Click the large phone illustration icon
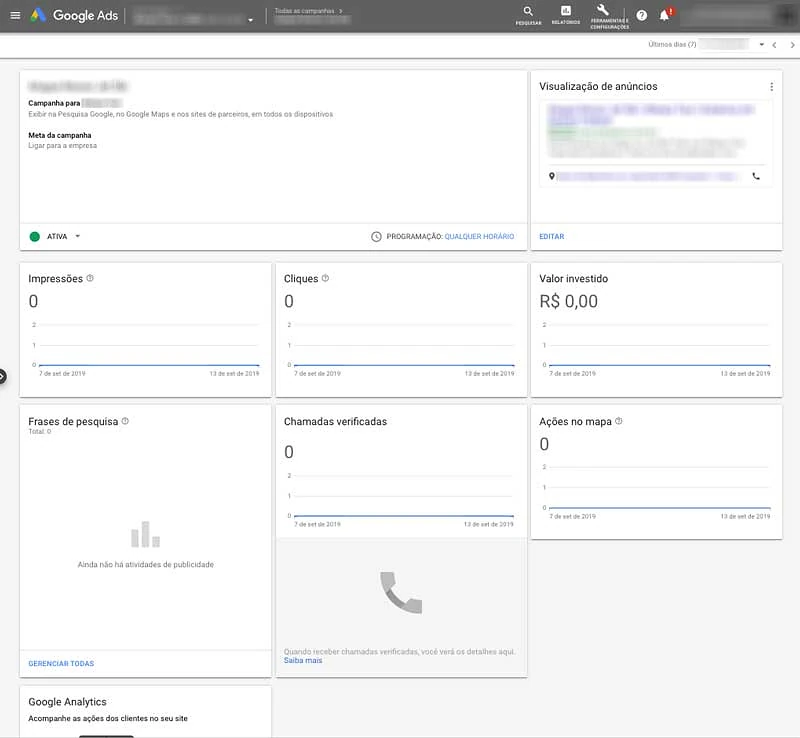800x738 pixels. [401, 593]
